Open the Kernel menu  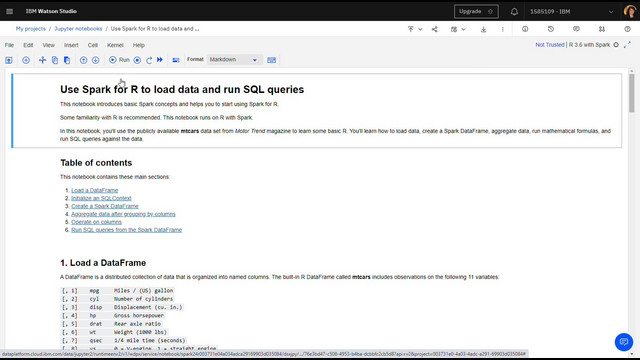pos(115,45)
